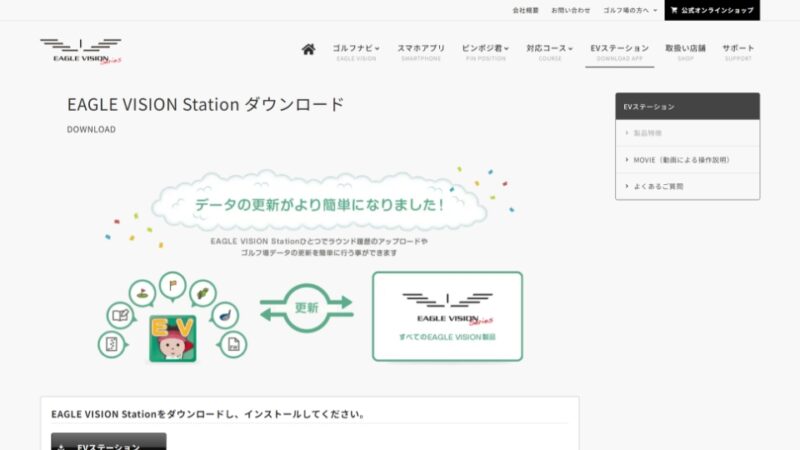Click the golf club icon bubble
800x450 pixels.
point(225,315)
